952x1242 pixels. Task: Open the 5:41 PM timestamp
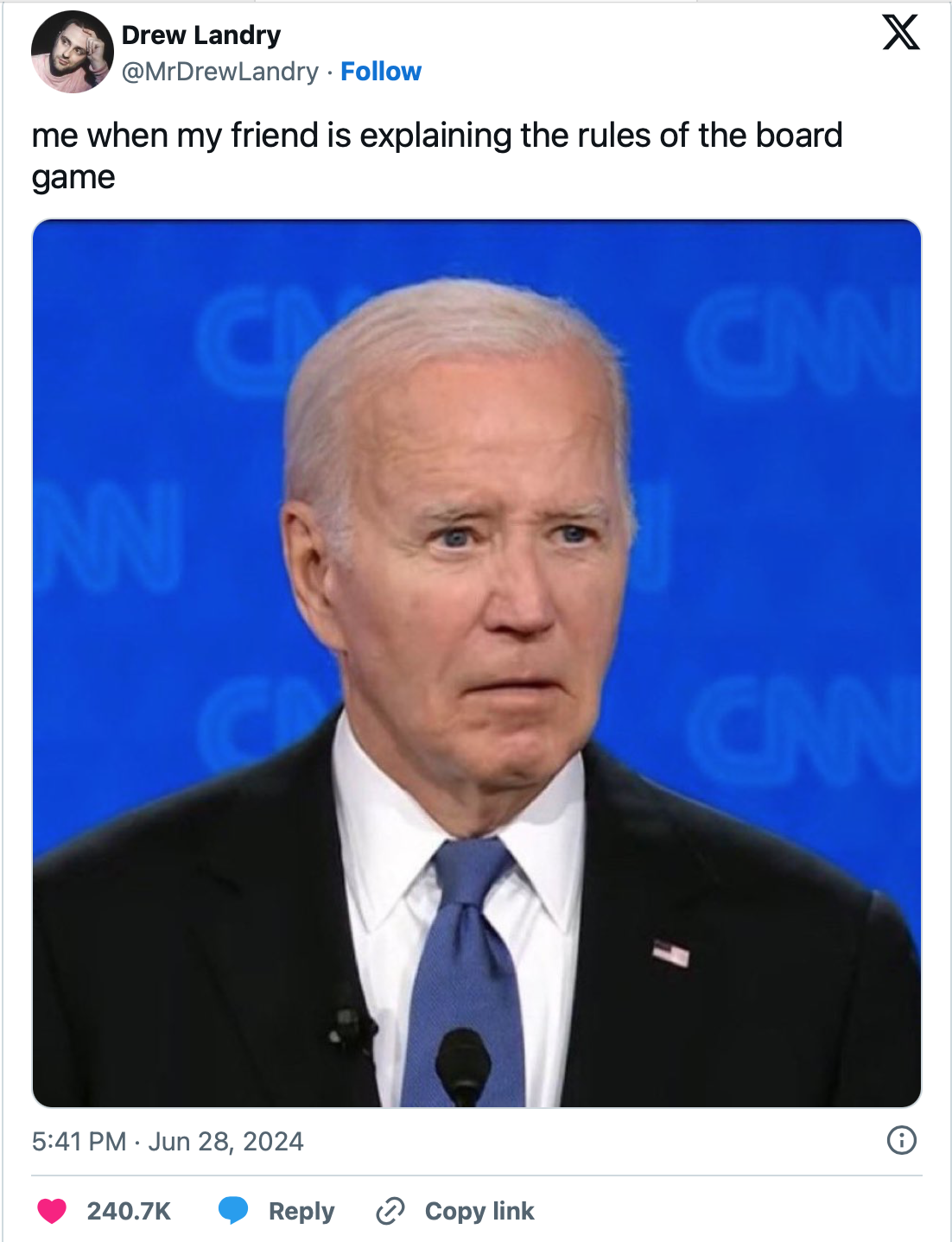click(79, 1142)
